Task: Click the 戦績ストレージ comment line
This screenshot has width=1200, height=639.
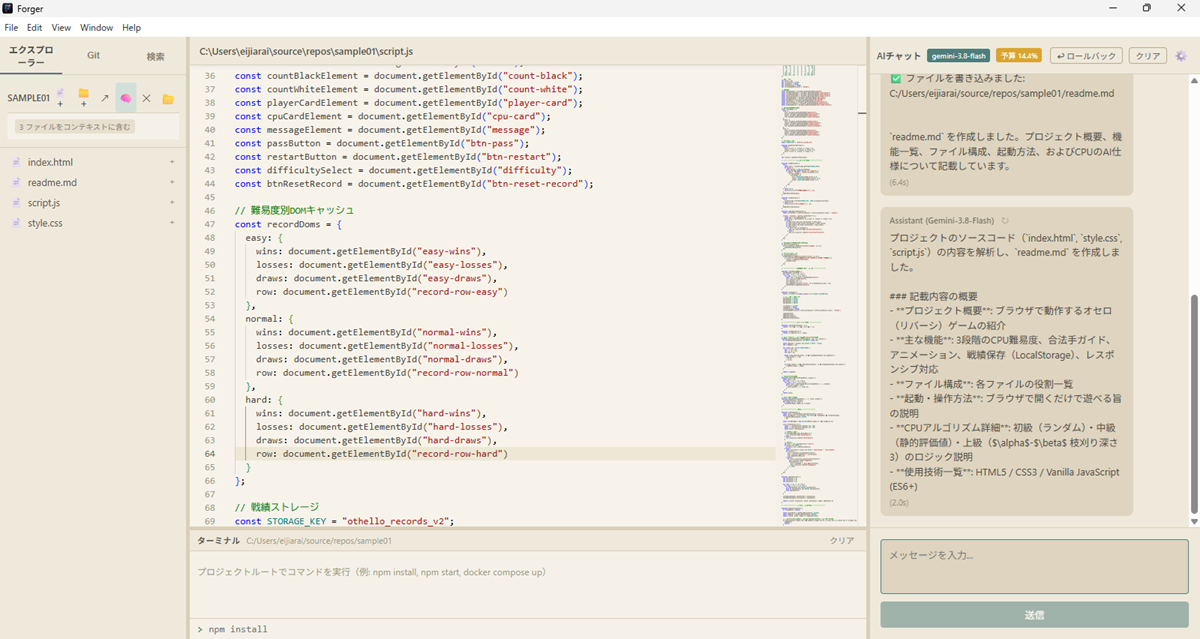Action: (x=277, y=508)
